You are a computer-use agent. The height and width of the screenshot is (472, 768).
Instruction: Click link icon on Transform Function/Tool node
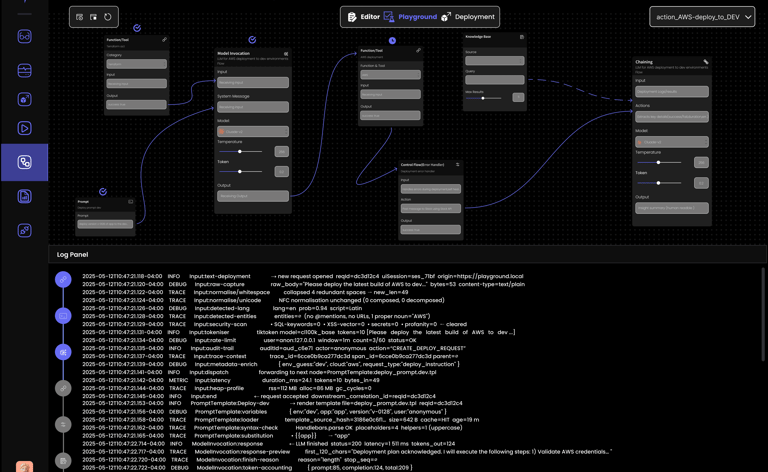tap(165, 40)
